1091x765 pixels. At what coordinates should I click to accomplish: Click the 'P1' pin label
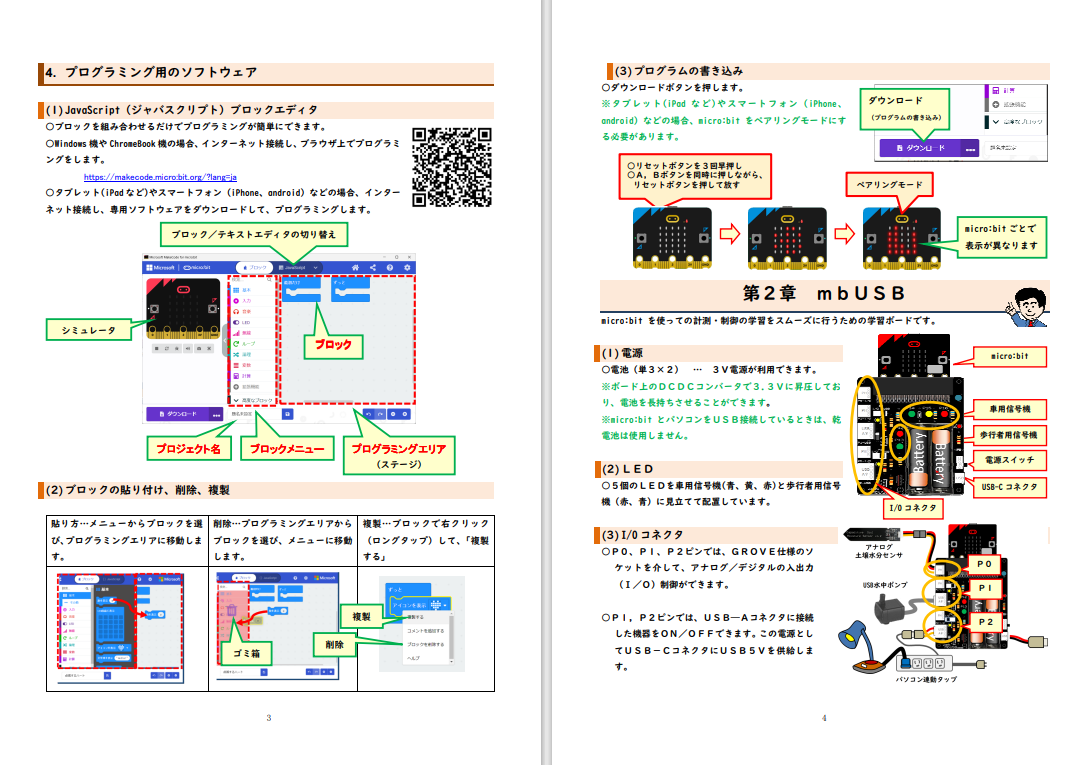tap(985, 588)
